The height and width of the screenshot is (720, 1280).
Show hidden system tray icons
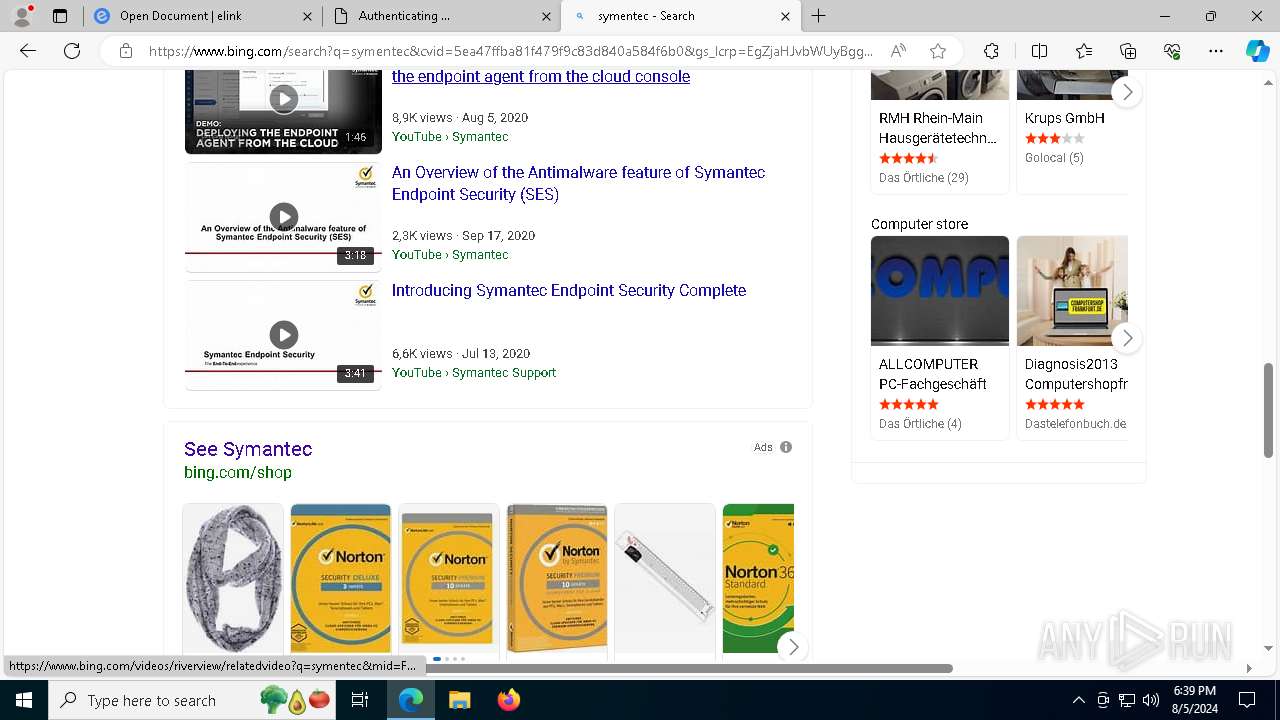tap(1078, 700)
